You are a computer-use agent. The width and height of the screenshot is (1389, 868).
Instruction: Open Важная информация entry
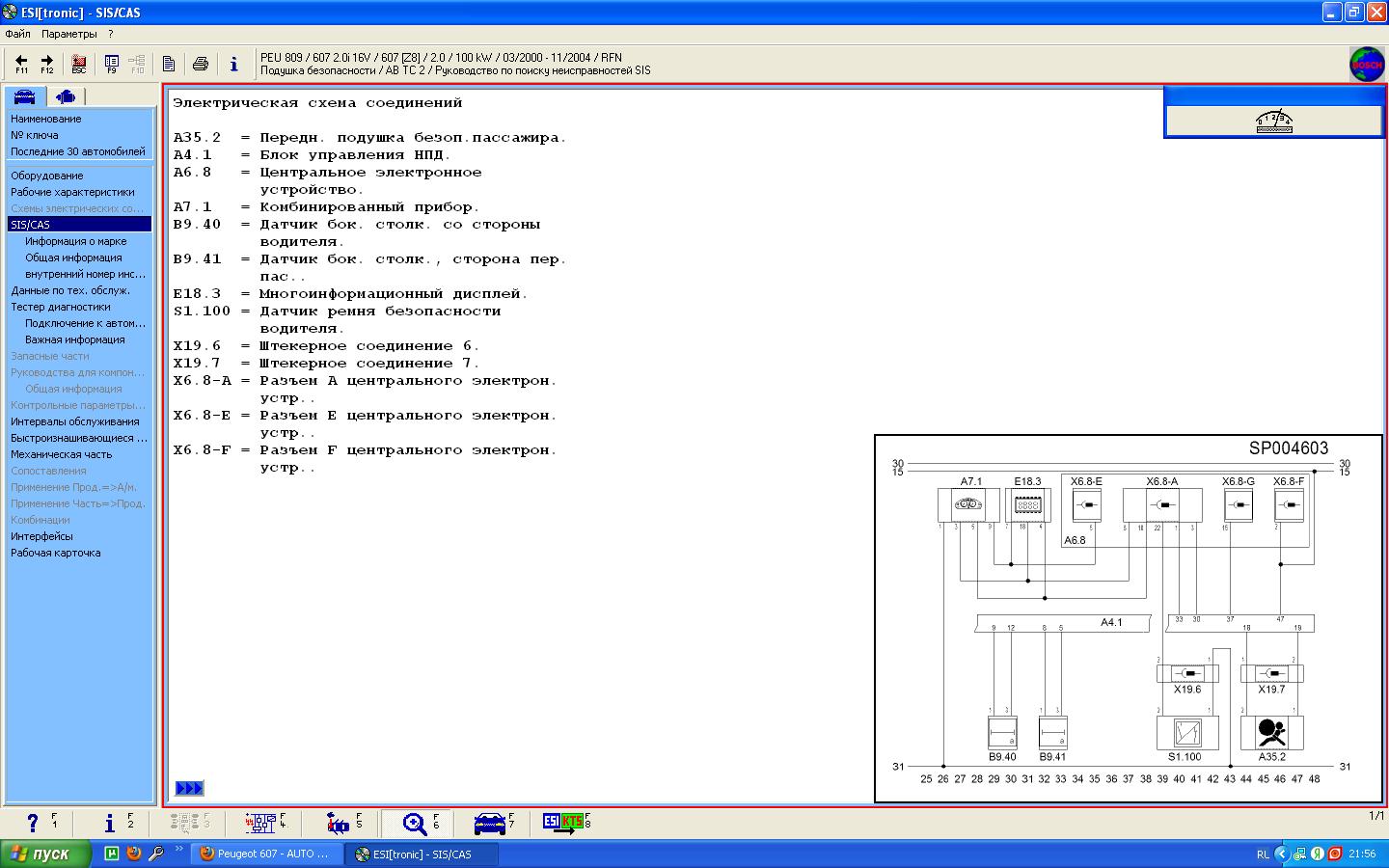(x=75, y=339)
